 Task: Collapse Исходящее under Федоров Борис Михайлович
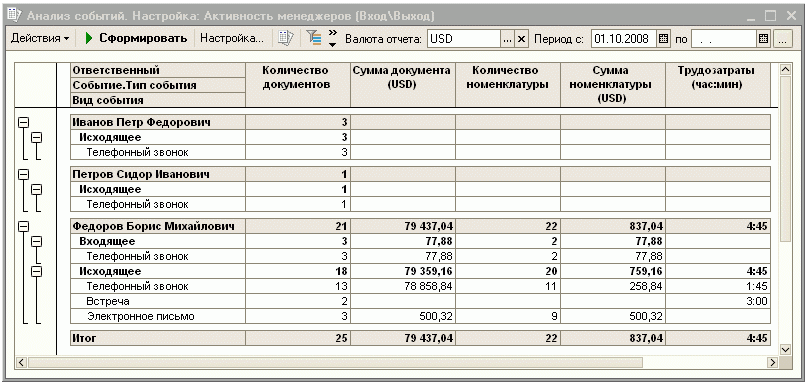[x=37, y=271]
